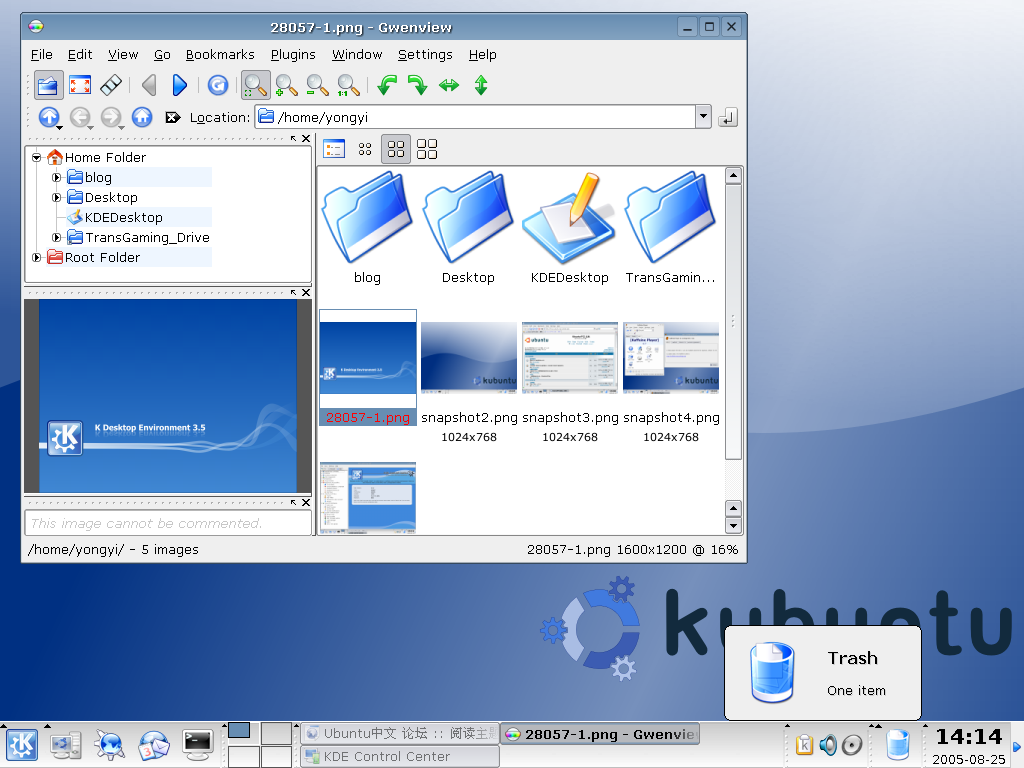Close the folder tree panel

click(x=306, y=138)
